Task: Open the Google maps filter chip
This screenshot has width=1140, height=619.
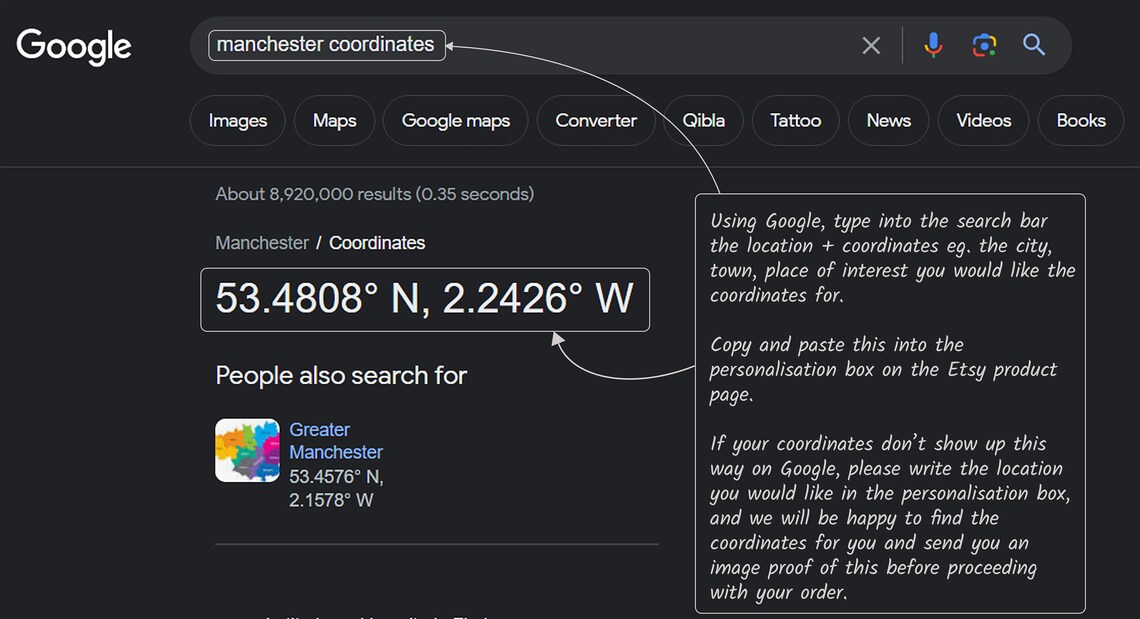Action: click(x=456, y=121)
